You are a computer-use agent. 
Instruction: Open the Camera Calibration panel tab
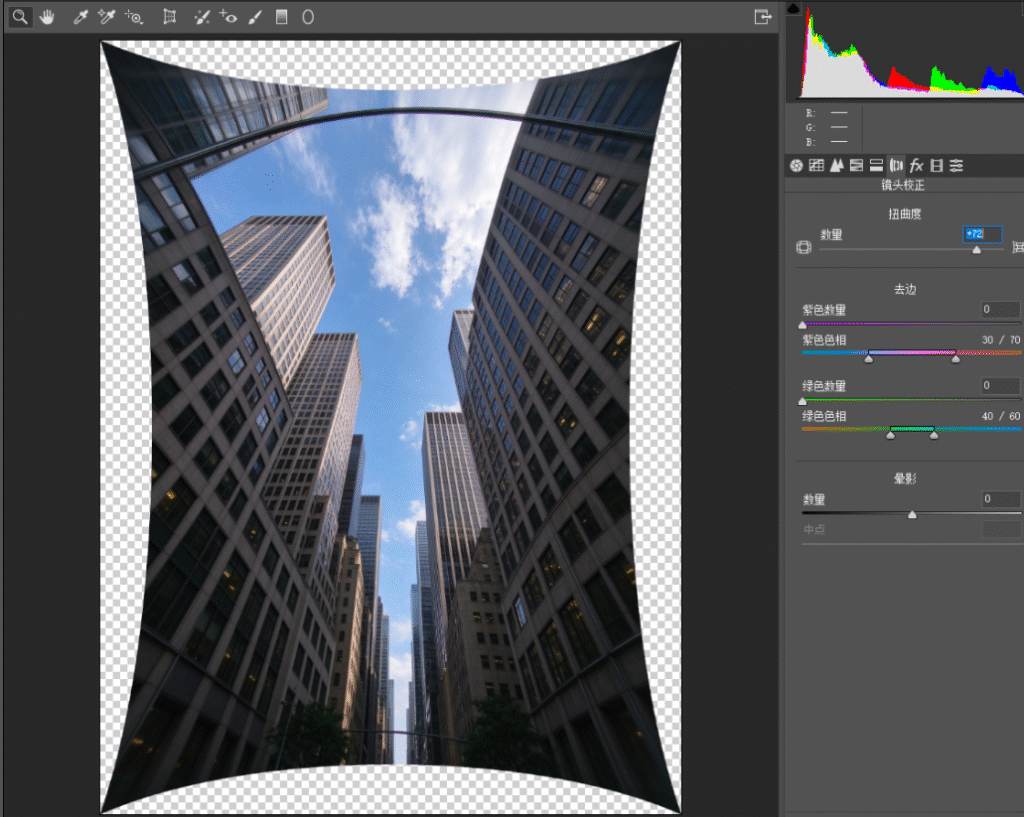point(936,166)
